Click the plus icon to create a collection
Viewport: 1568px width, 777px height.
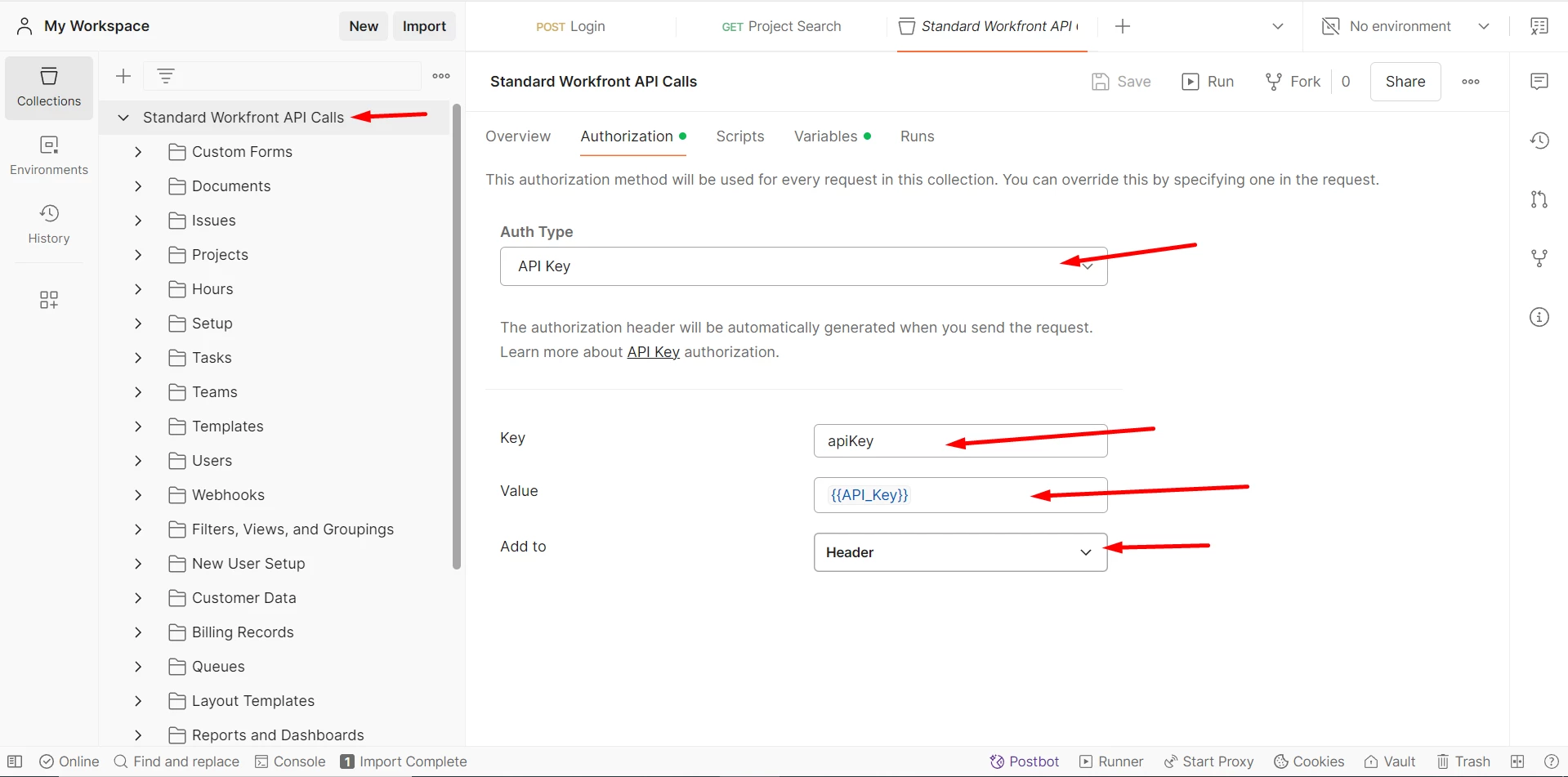(x=123, y=76)
